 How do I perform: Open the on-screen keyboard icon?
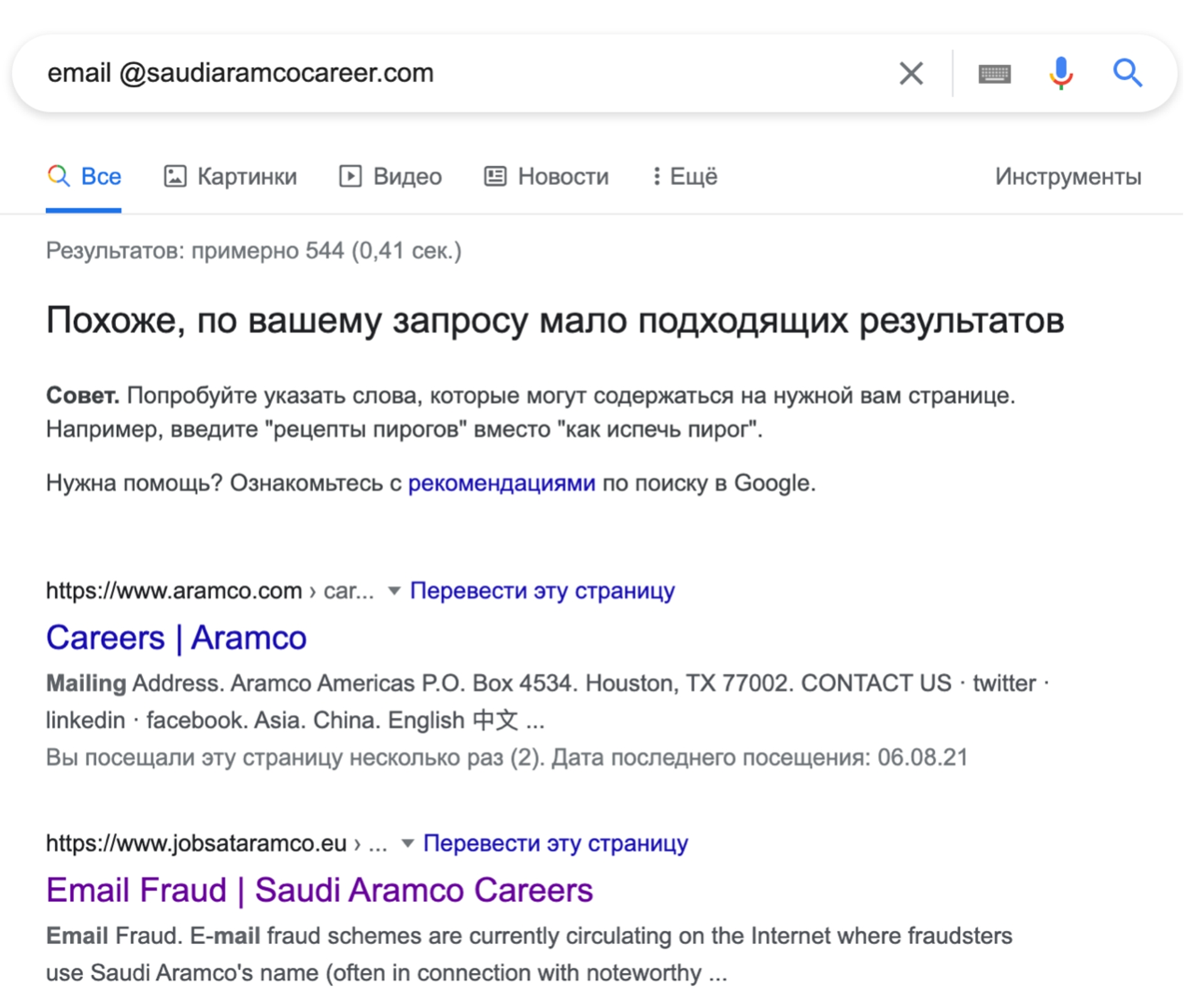(994, 74)
